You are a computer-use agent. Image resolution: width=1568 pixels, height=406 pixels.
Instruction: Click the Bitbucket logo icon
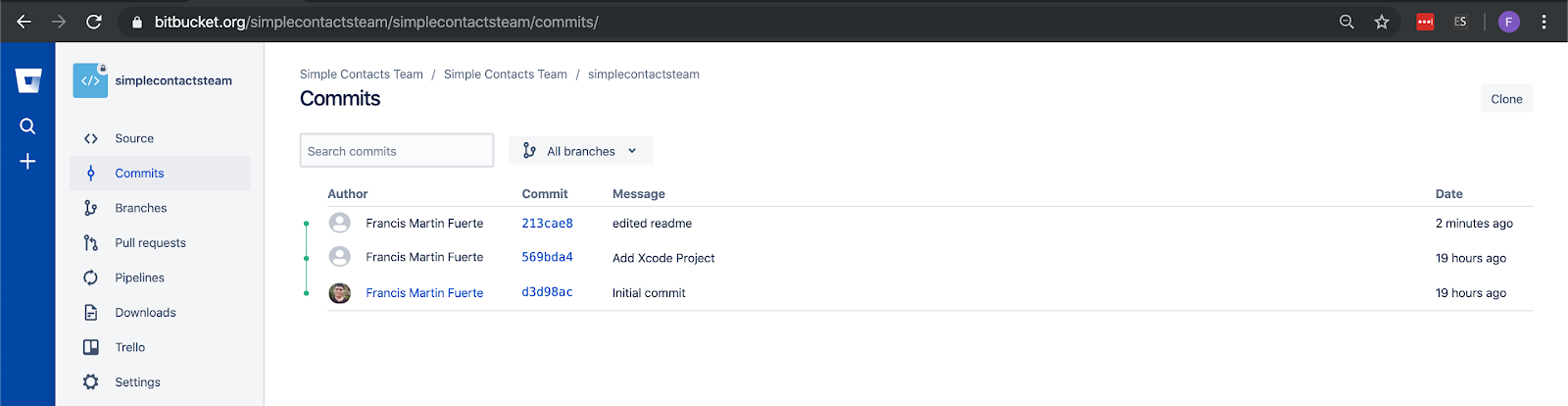click(x=28, y=80)
